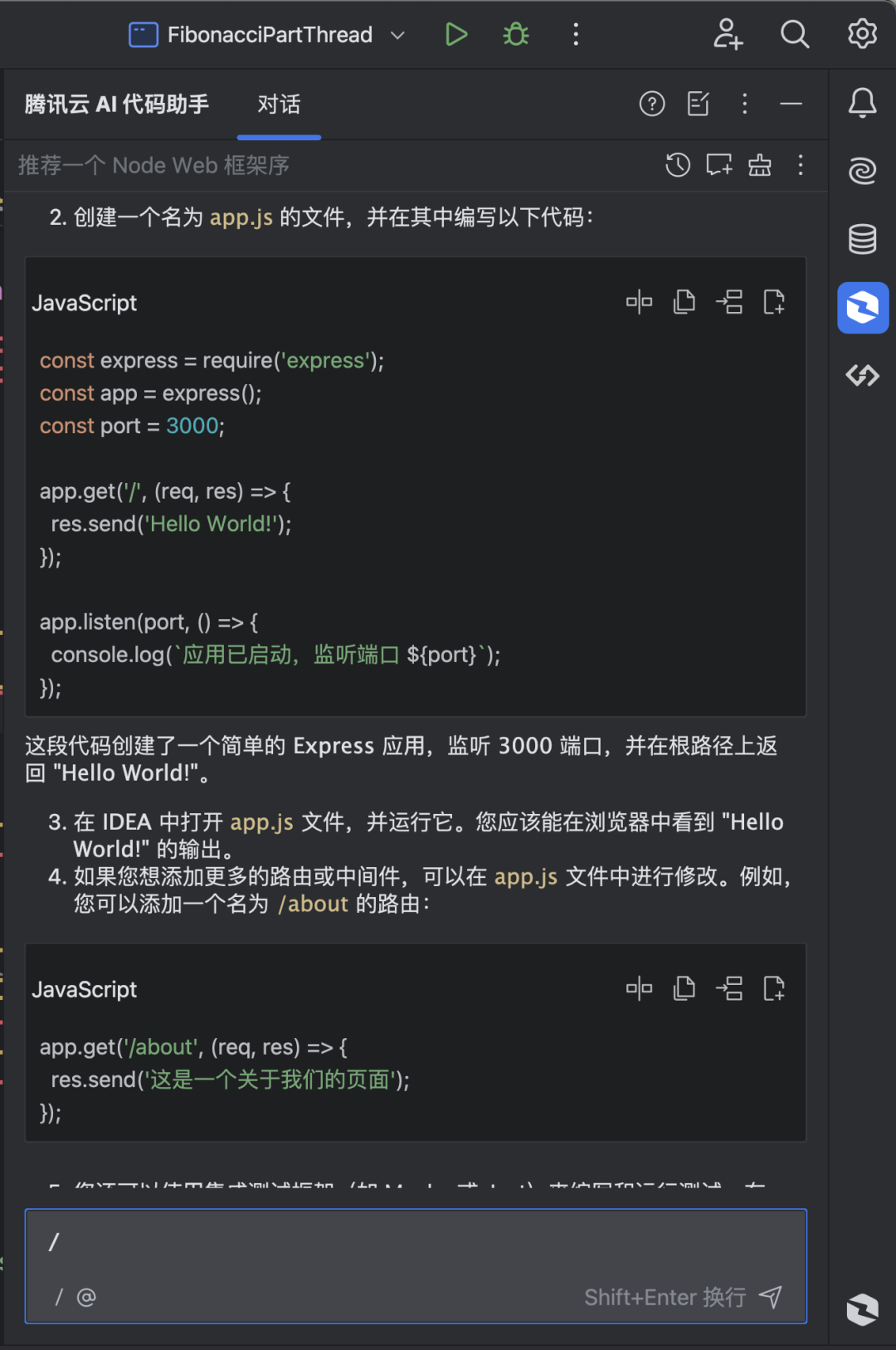
Task: Switch to the 对话 tab
Action: [x=279, y=105]
